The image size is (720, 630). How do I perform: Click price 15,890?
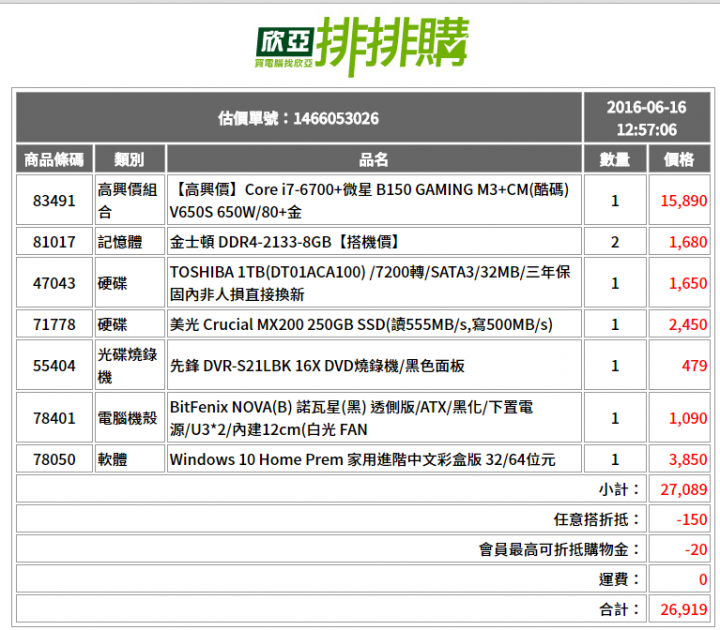click(684, 201)
